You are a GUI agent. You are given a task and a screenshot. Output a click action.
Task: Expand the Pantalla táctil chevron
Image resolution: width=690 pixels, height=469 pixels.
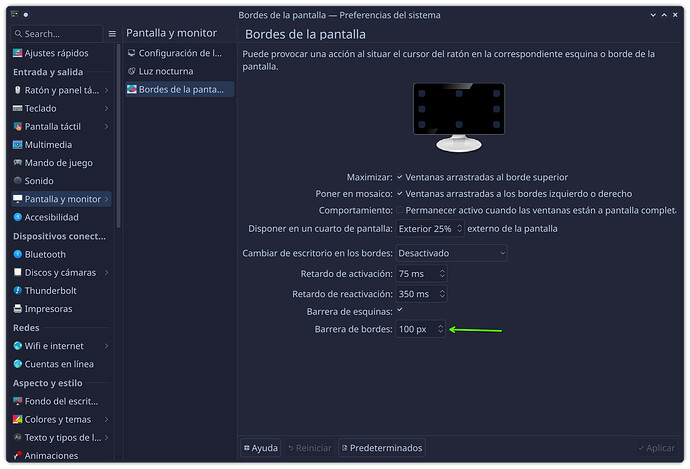click(106, 127)
